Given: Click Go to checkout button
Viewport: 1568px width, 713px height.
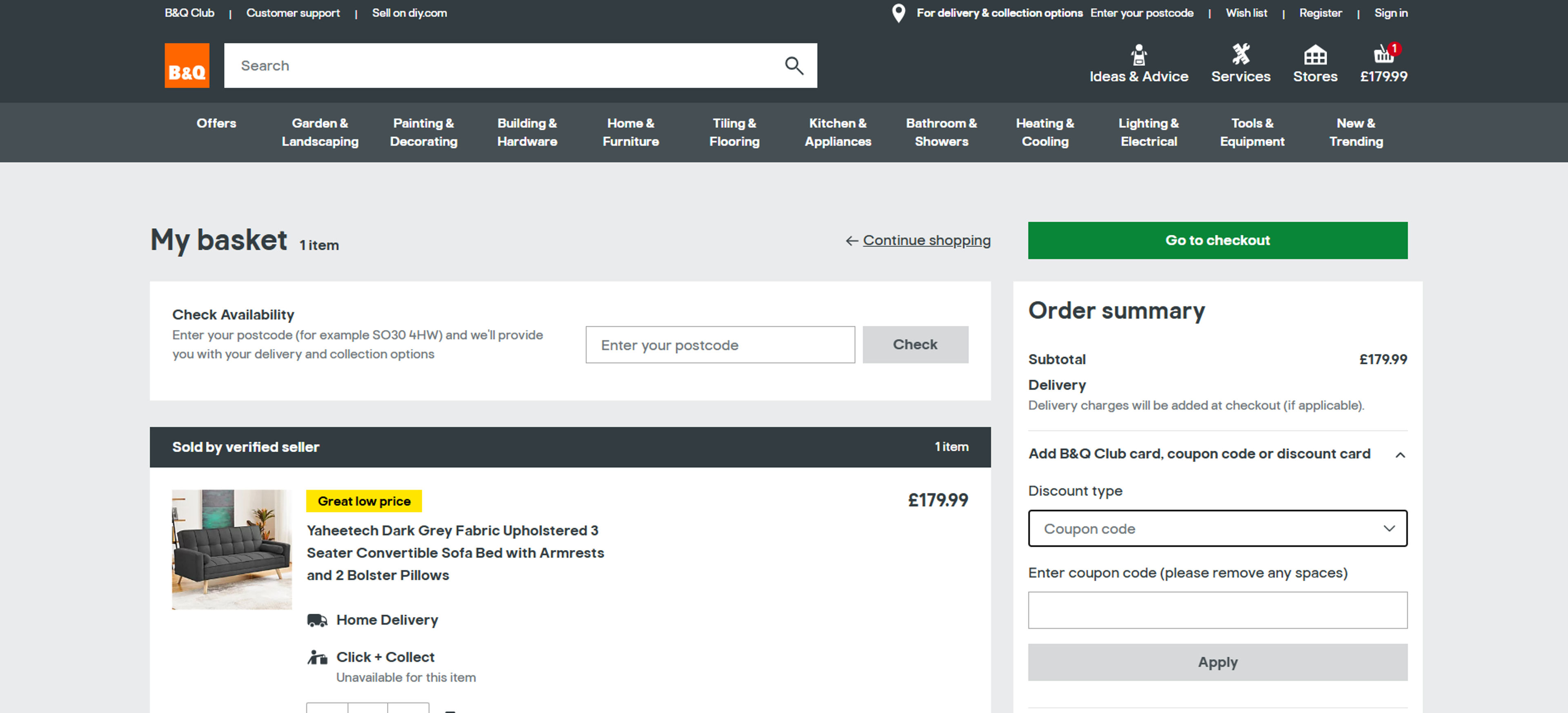Looking at the screenshot, I should (x=1217, y=241).
